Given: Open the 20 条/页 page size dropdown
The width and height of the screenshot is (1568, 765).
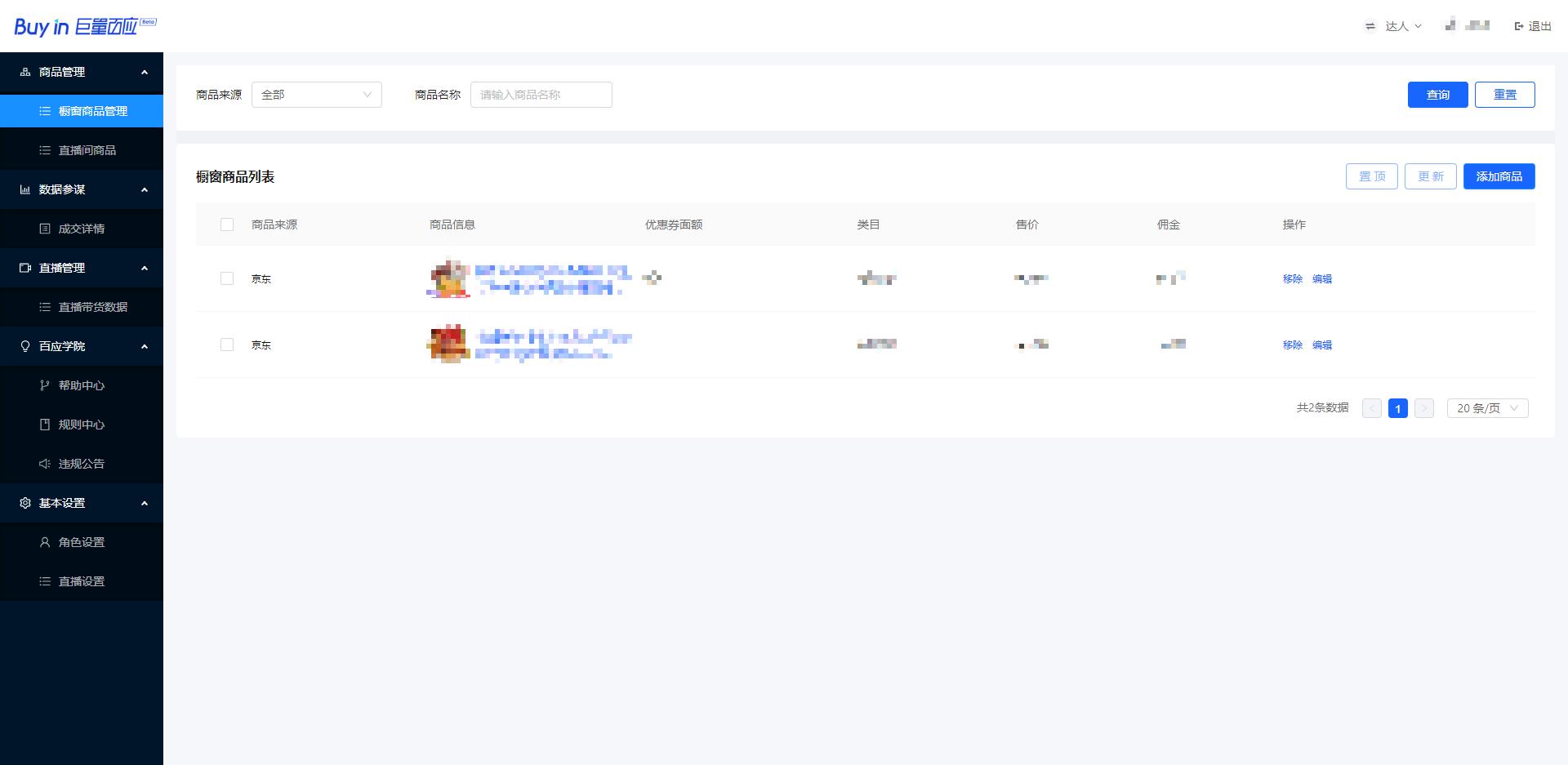Looking at the screenshot, I should click(1487, 408).
